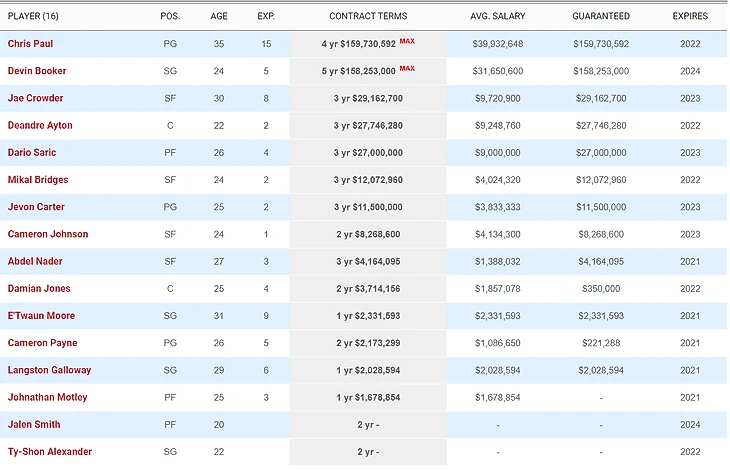Sort players by Age column header
This screenshot has width=730, height=470.
coord(219,16)
